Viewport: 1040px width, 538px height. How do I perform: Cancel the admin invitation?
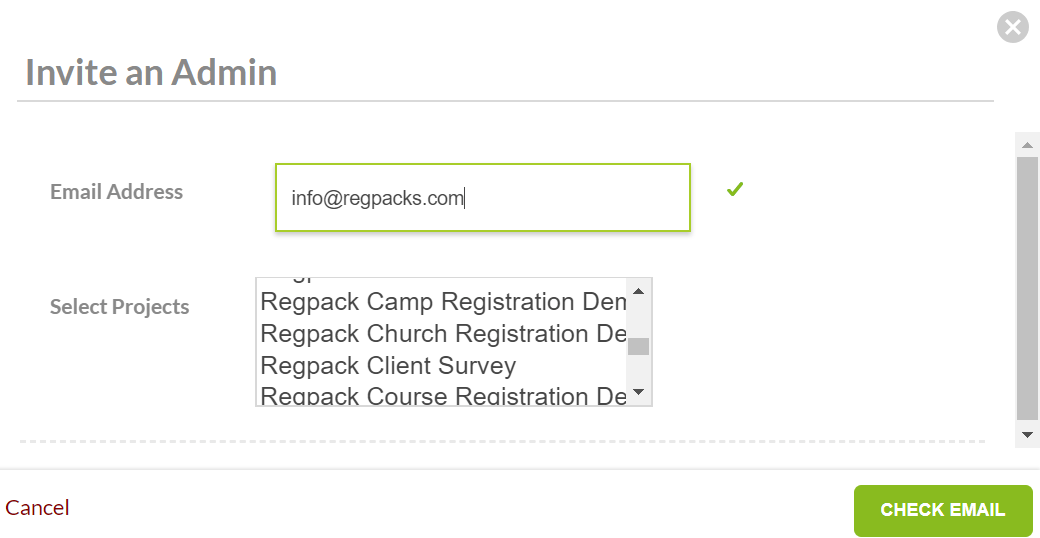37,508
